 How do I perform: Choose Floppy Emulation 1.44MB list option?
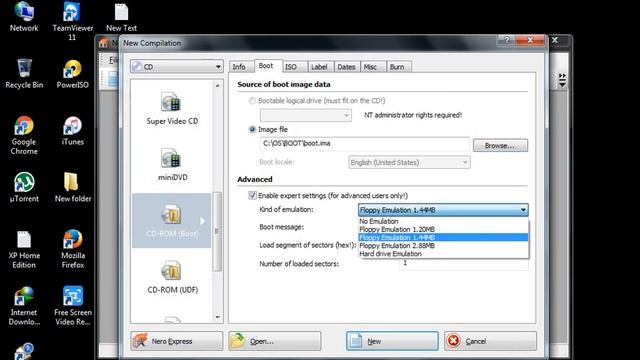[x=443, y=238]
